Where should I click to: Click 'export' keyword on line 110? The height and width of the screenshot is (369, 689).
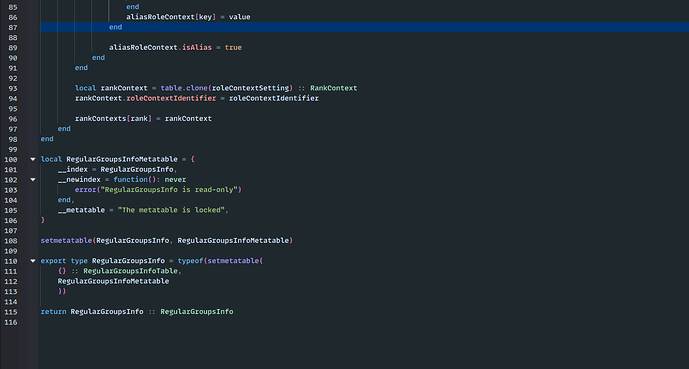tap(53, 261)
